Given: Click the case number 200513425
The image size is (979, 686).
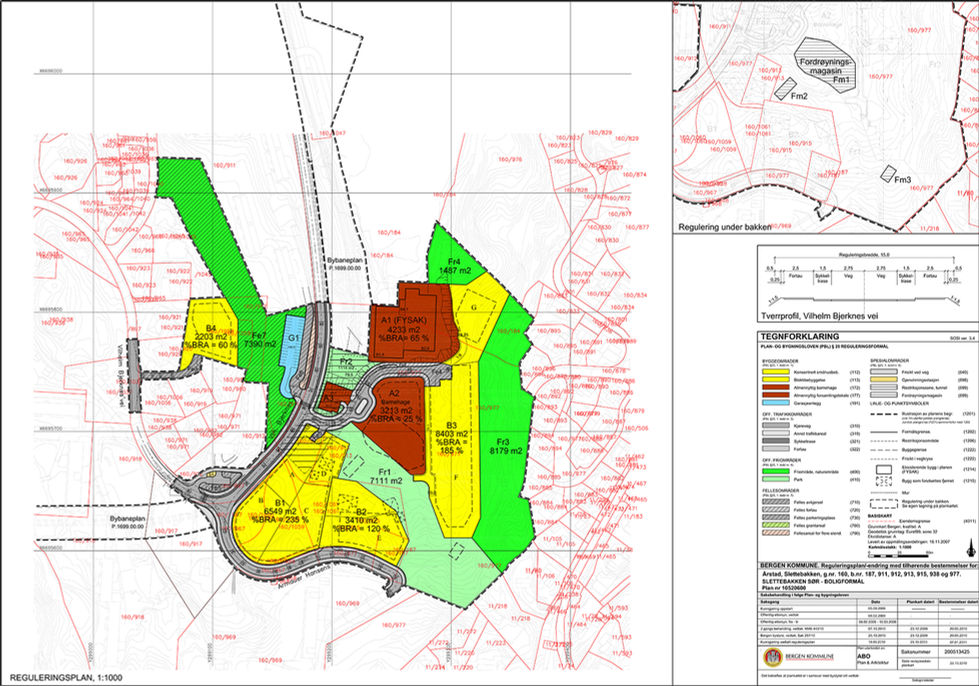Looking at the screenshot, I should (959, 651).
